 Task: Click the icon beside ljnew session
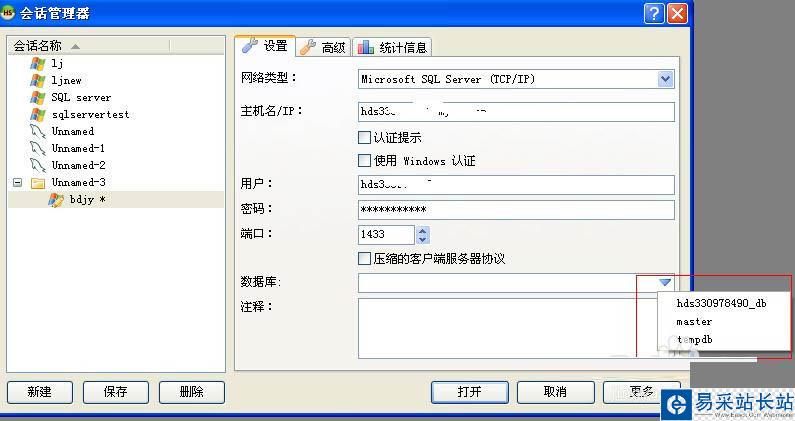(38, 80)
